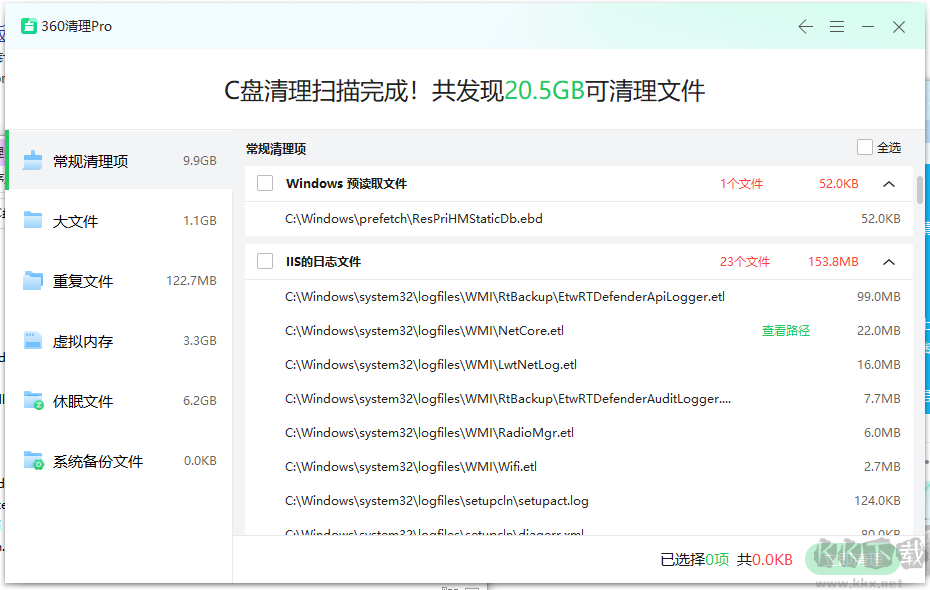Close the 360清理Pro window

(899, 27)
